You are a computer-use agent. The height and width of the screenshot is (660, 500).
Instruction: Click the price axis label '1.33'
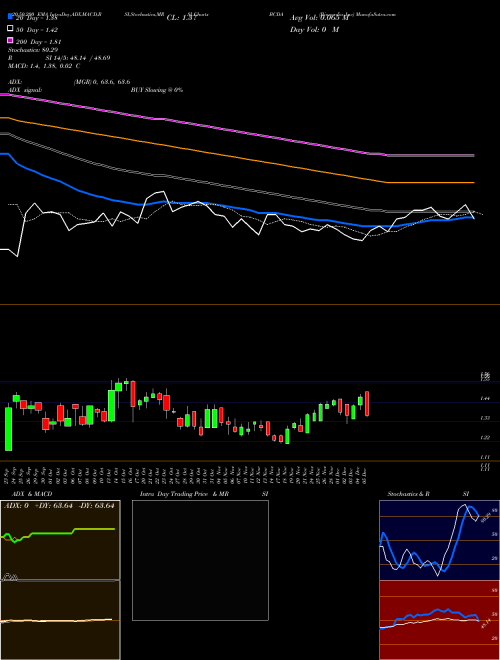tap(485, 418)
